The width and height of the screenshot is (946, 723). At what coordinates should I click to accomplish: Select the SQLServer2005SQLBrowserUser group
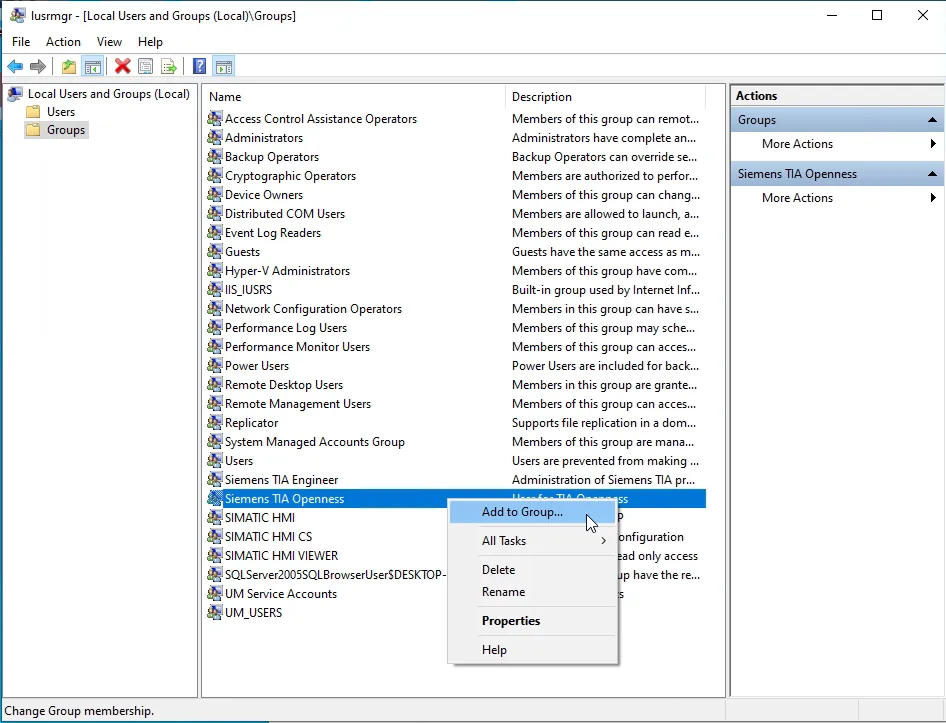(335, 575)
